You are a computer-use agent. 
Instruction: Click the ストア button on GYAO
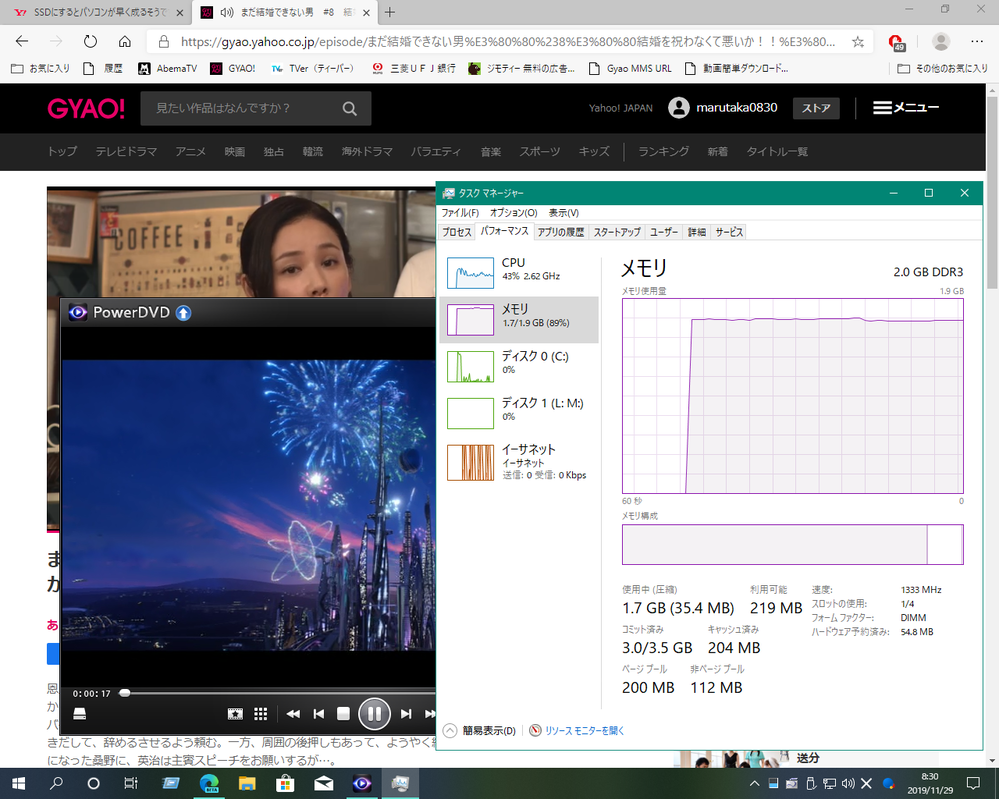point(816,108)
